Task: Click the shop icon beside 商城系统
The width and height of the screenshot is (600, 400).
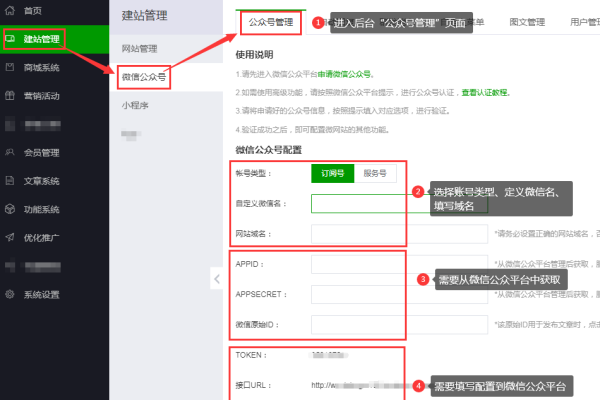Action: point(10,67)
